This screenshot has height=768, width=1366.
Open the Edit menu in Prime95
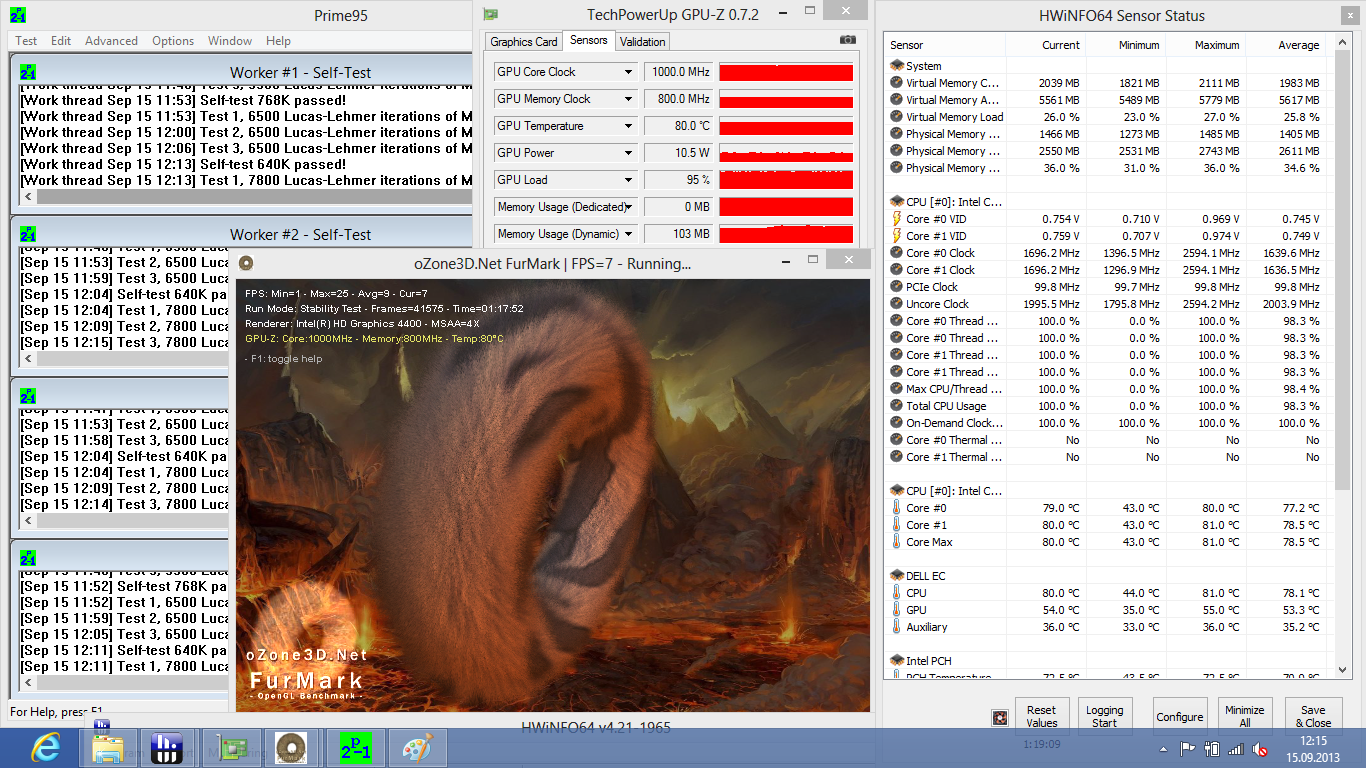[61, 41]
